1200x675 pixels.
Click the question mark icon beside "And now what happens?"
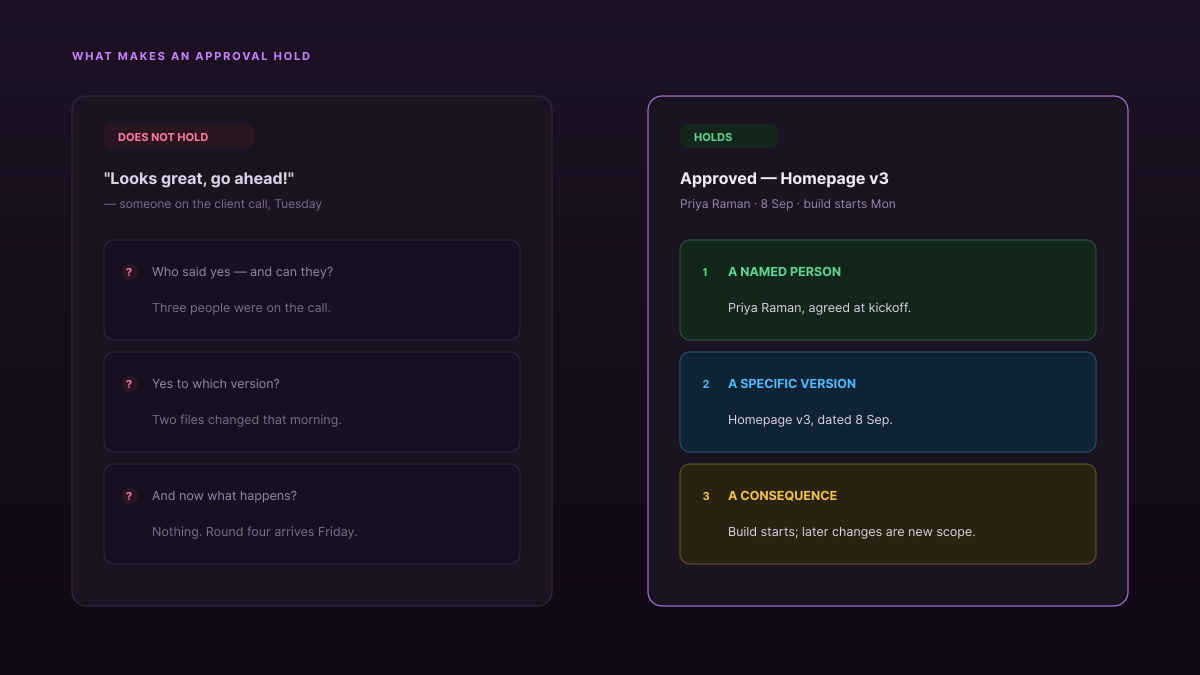(x=129, y=496)
